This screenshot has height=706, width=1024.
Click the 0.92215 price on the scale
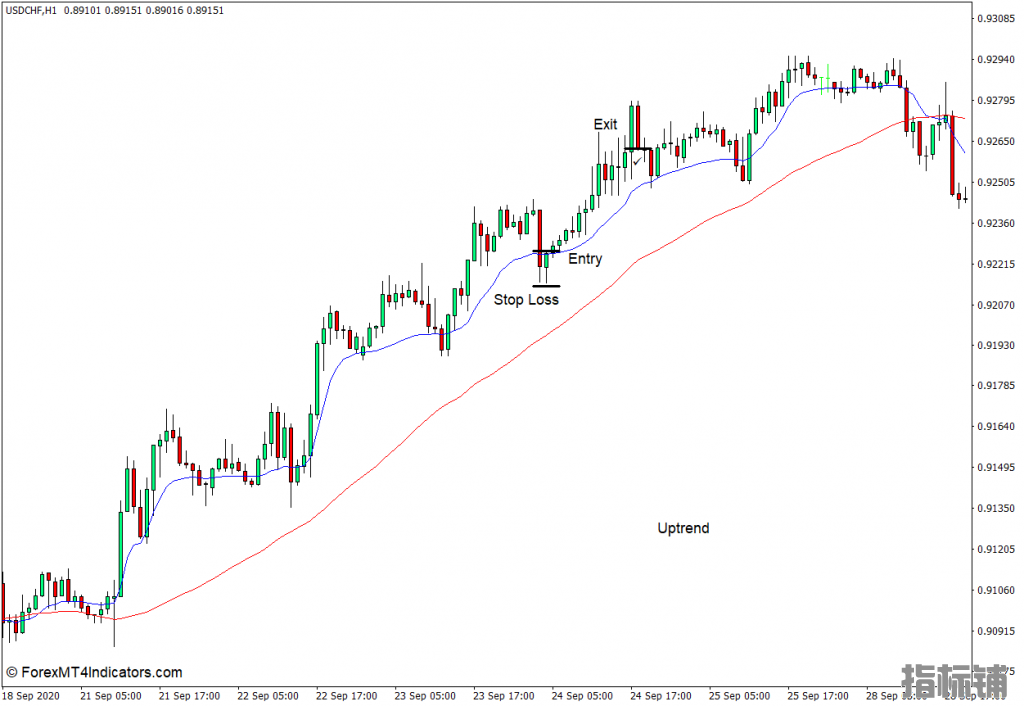coord(996,264)
